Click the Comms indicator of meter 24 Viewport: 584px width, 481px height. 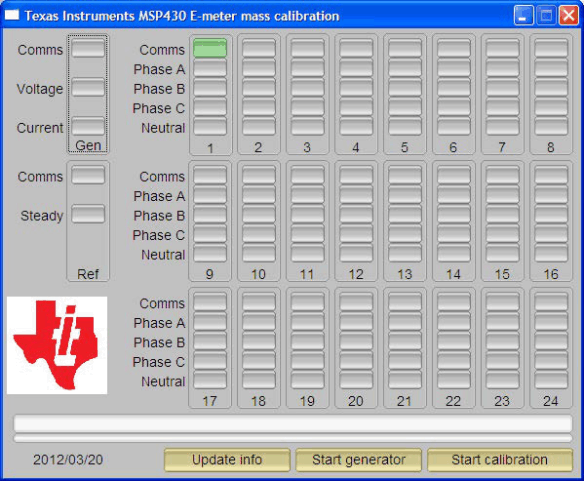pos(551,302)
